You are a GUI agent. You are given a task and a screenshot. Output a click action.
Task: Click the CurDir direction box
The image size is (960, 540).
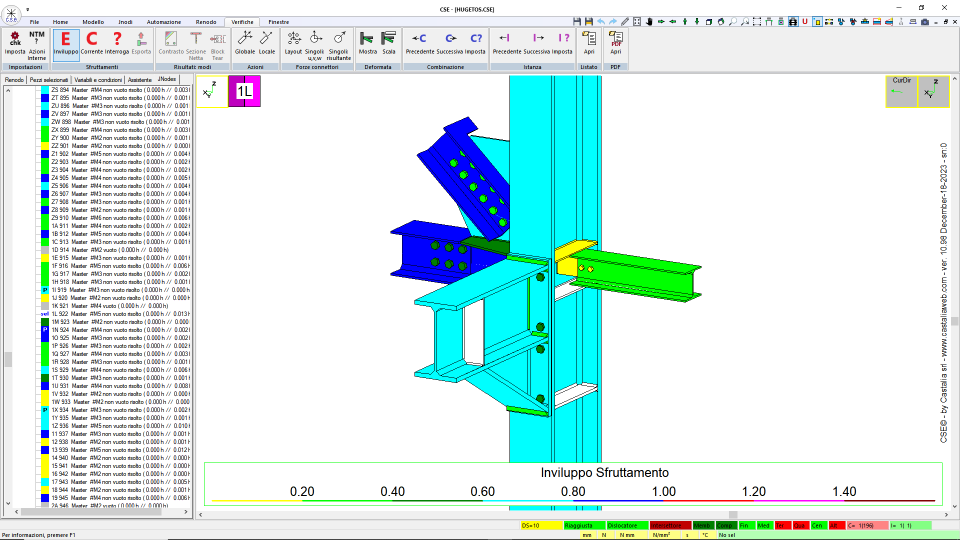tap(901, 91)
